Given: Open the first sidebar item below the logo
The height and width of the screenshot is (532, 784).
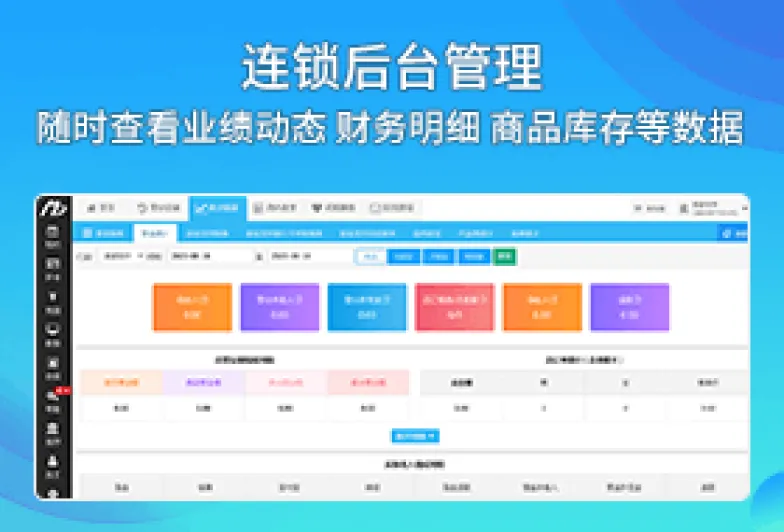Looking at the screenshot, I should tap(53, 236).
